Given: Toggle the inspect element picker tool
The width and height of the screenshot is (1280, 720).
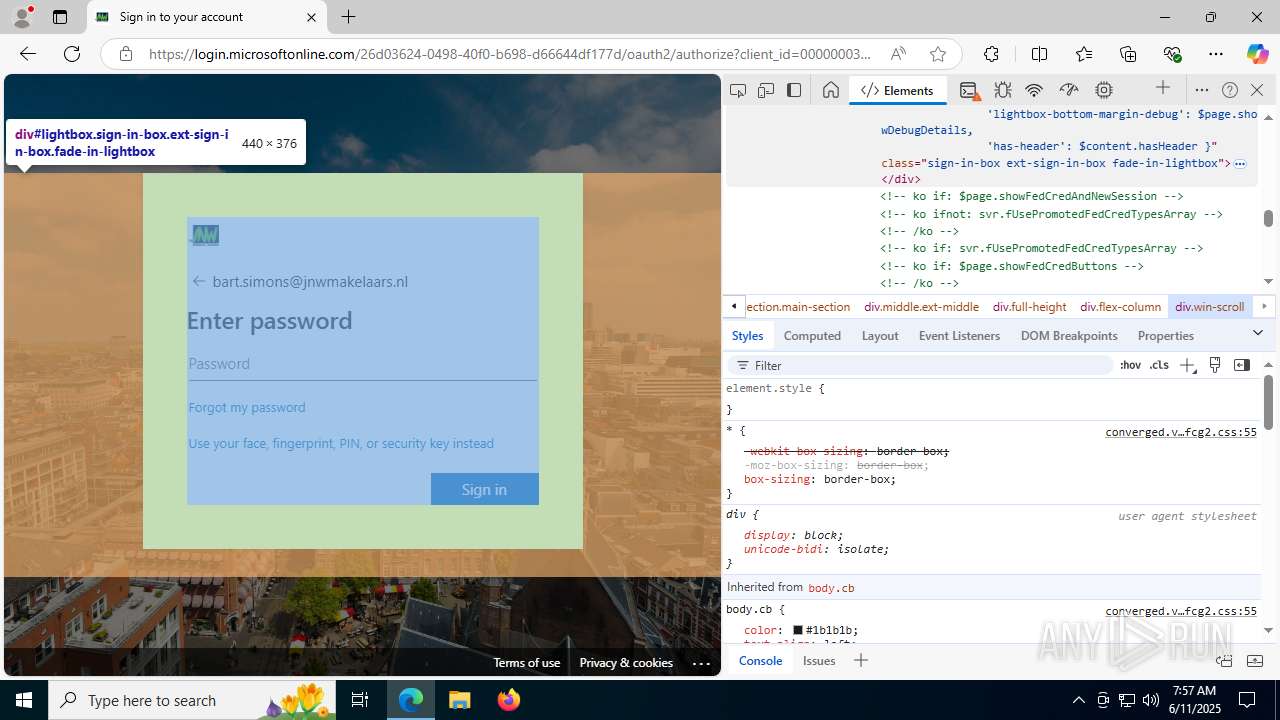Looking at the screenshot, I should 738,90.
